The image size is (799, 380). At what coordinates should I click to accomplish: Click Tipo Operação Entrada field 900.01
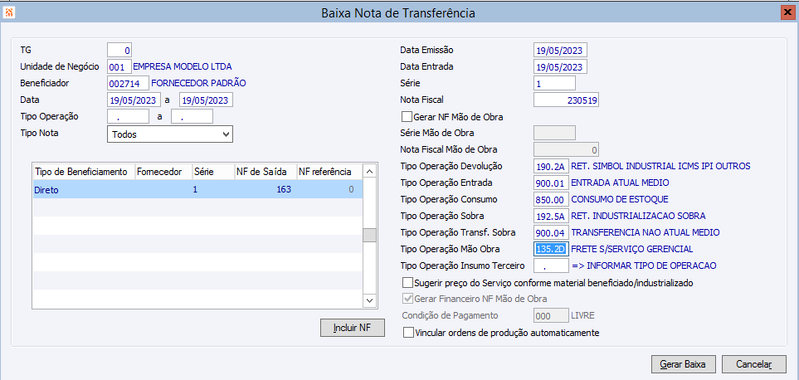pos(550,183)
